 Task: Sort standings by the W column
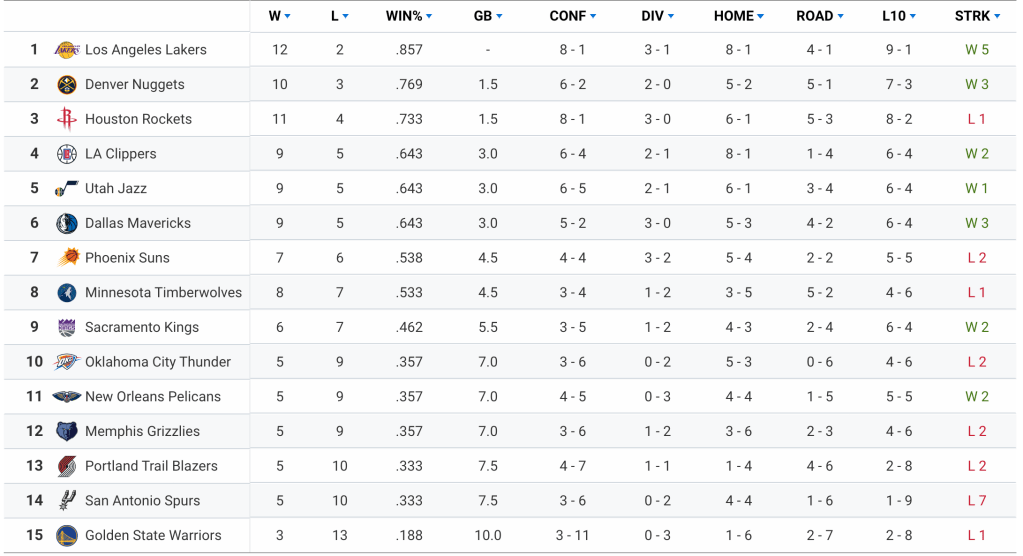[279, 16]
